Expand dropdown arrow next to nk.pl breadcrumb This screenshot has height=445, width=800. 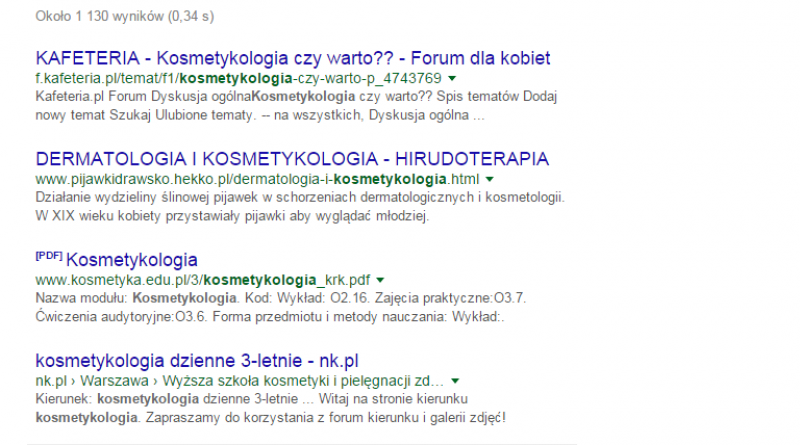pyautogui.click(x=455, y=381)
